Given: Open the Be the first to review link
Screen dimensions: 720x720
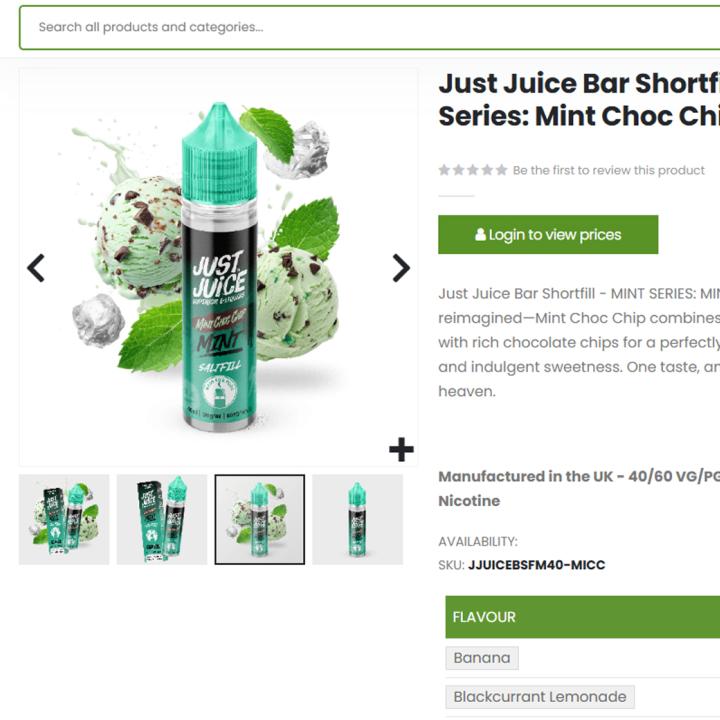Looking at the screenshot, I should pyautogui.click(x=608, y=170).
